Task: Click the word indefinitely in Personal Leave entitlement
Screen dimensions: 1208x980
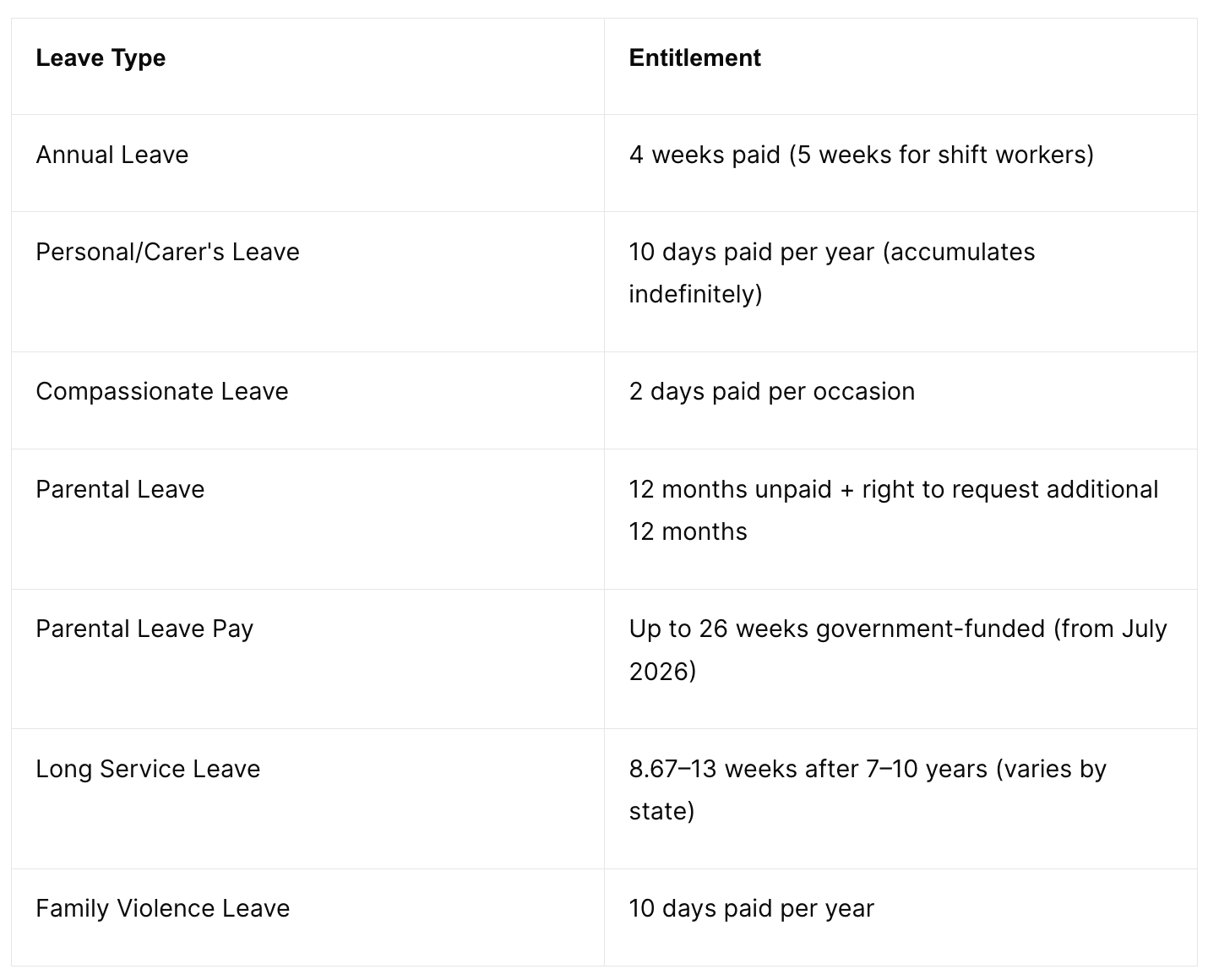Action: pos(695,294)
